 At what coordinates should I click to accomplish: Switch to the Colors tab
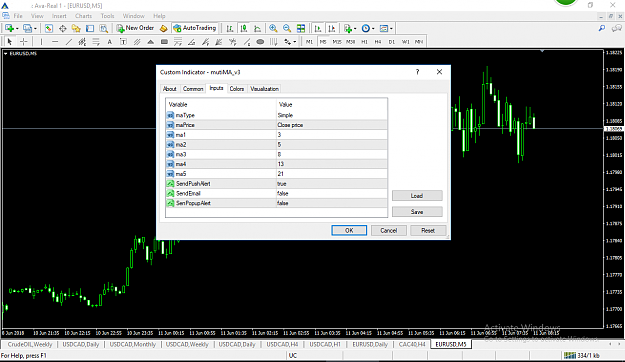(237, 89)
